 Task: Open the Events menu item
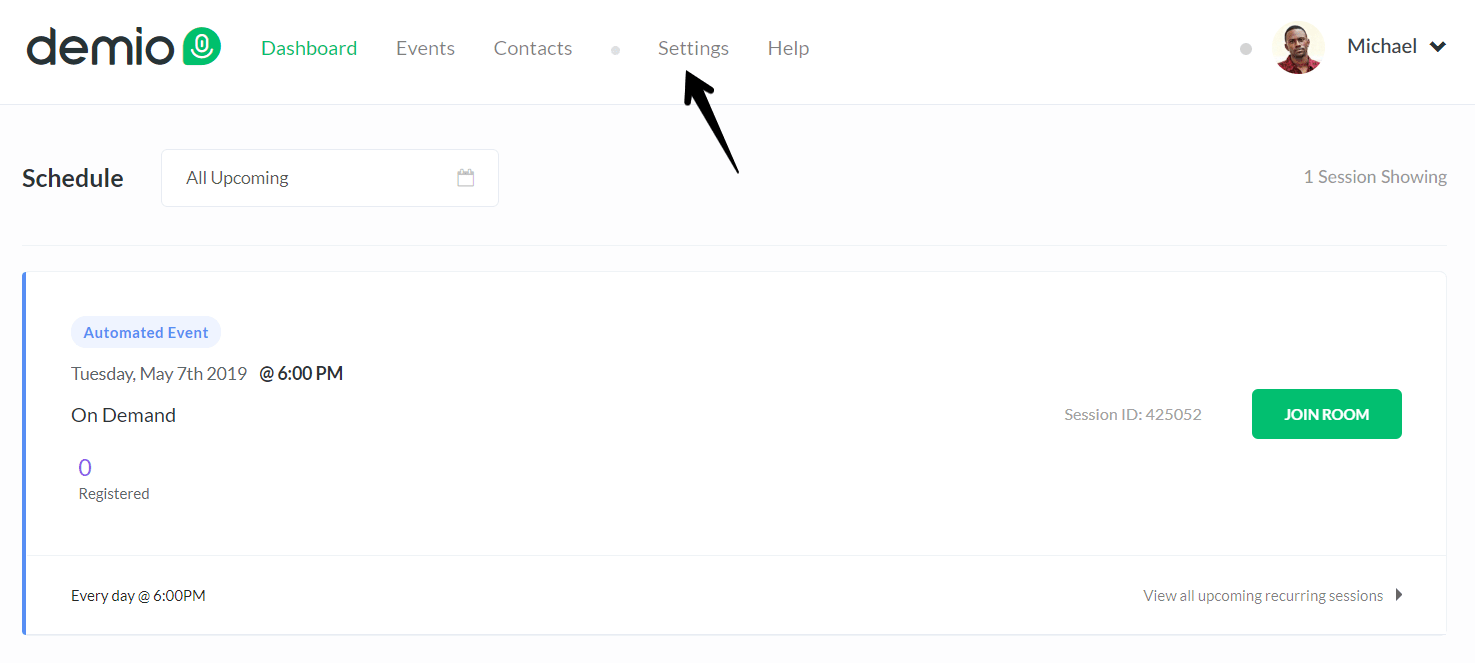[x=425, y=48]
